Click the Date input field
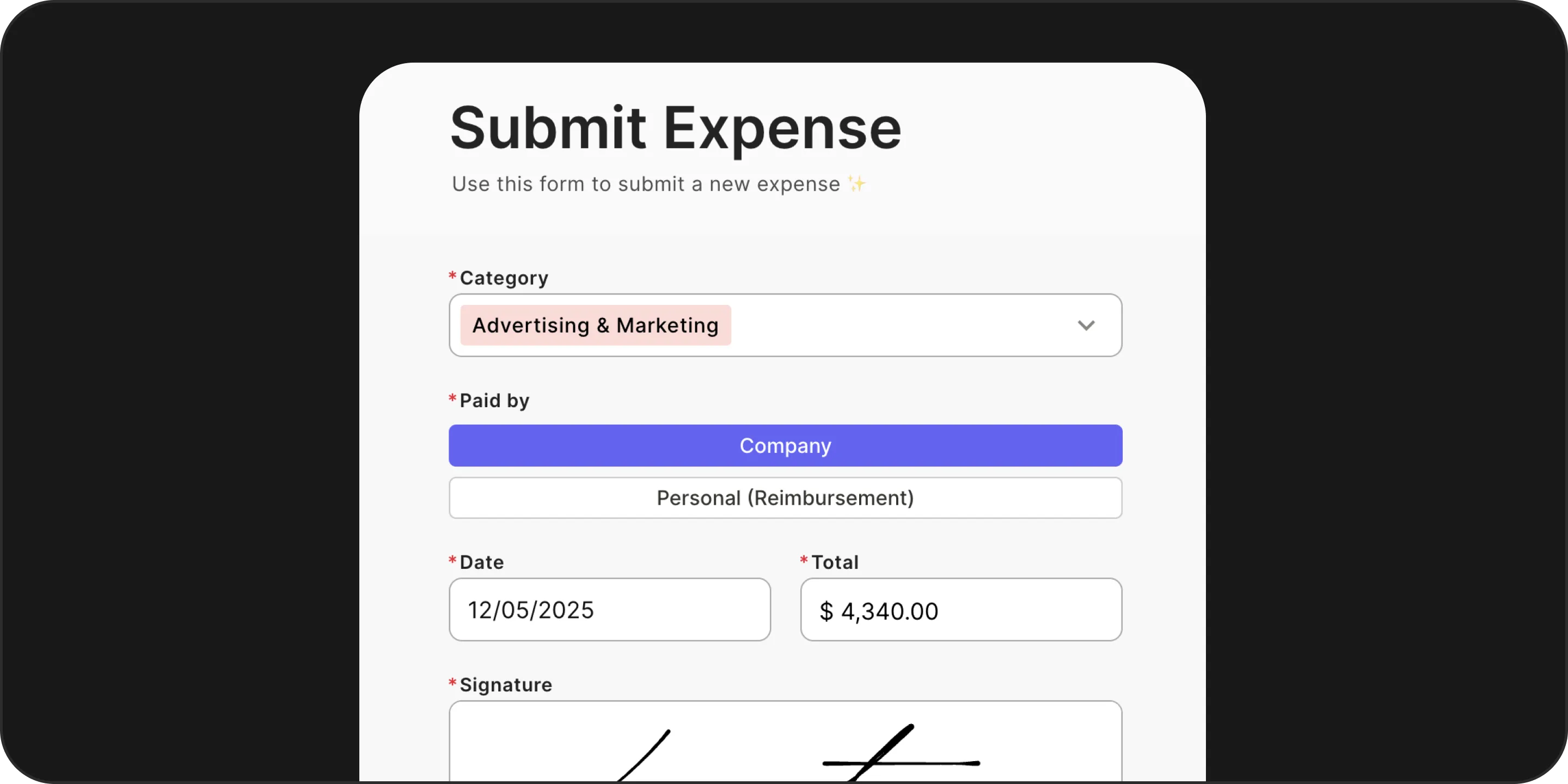The height and width of the screenshot is (784, 1568). (x=609, y=610)
